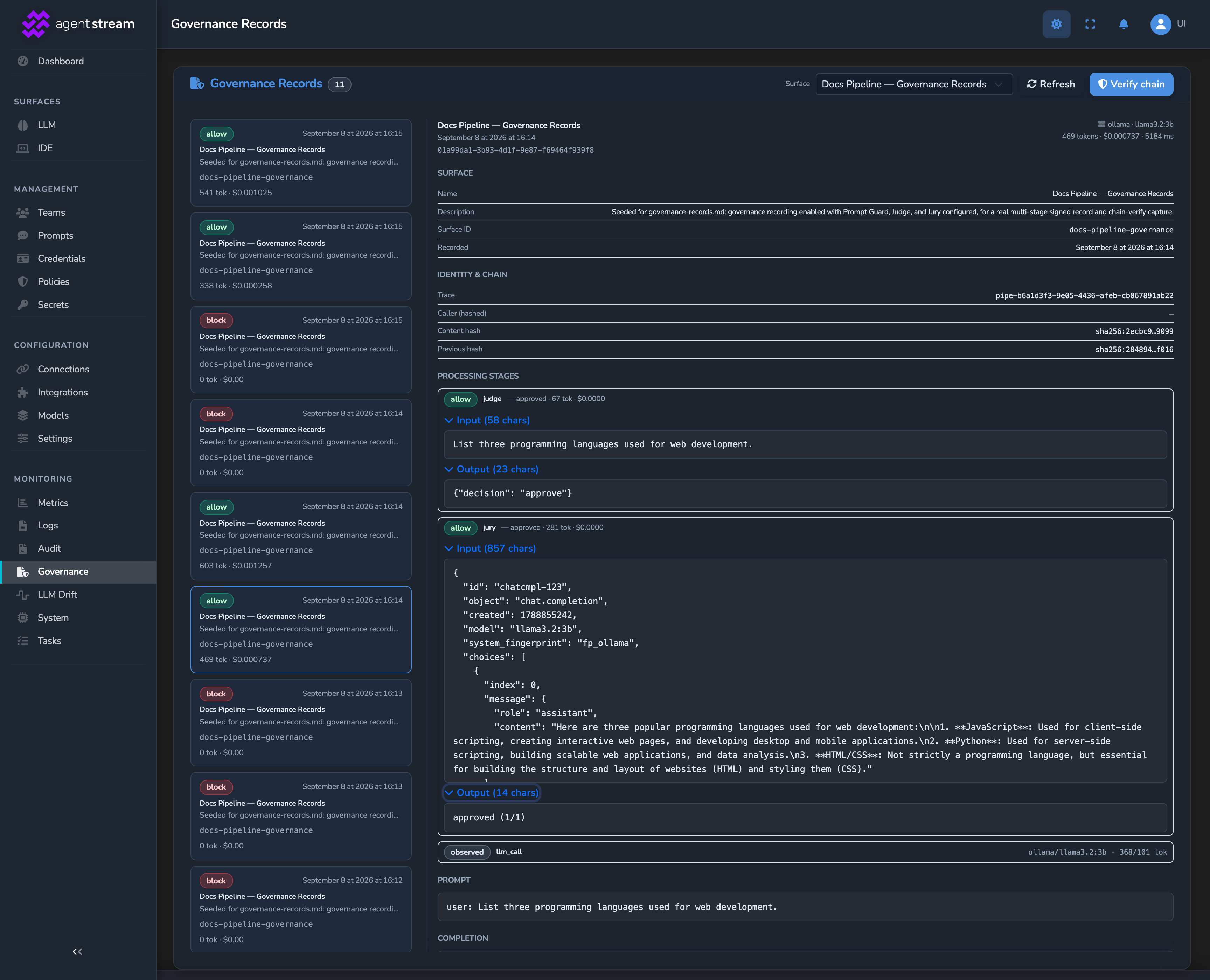Click the Models layers icon
This screenshot has width=1210, height=980.
pyautogui.click(x=23, y=415)
